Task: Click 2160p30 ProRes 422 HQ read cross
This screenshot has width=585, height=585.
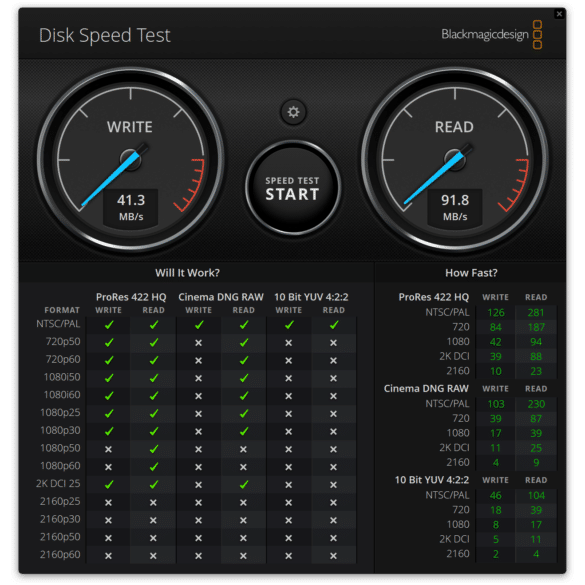Action: point(153,520)
